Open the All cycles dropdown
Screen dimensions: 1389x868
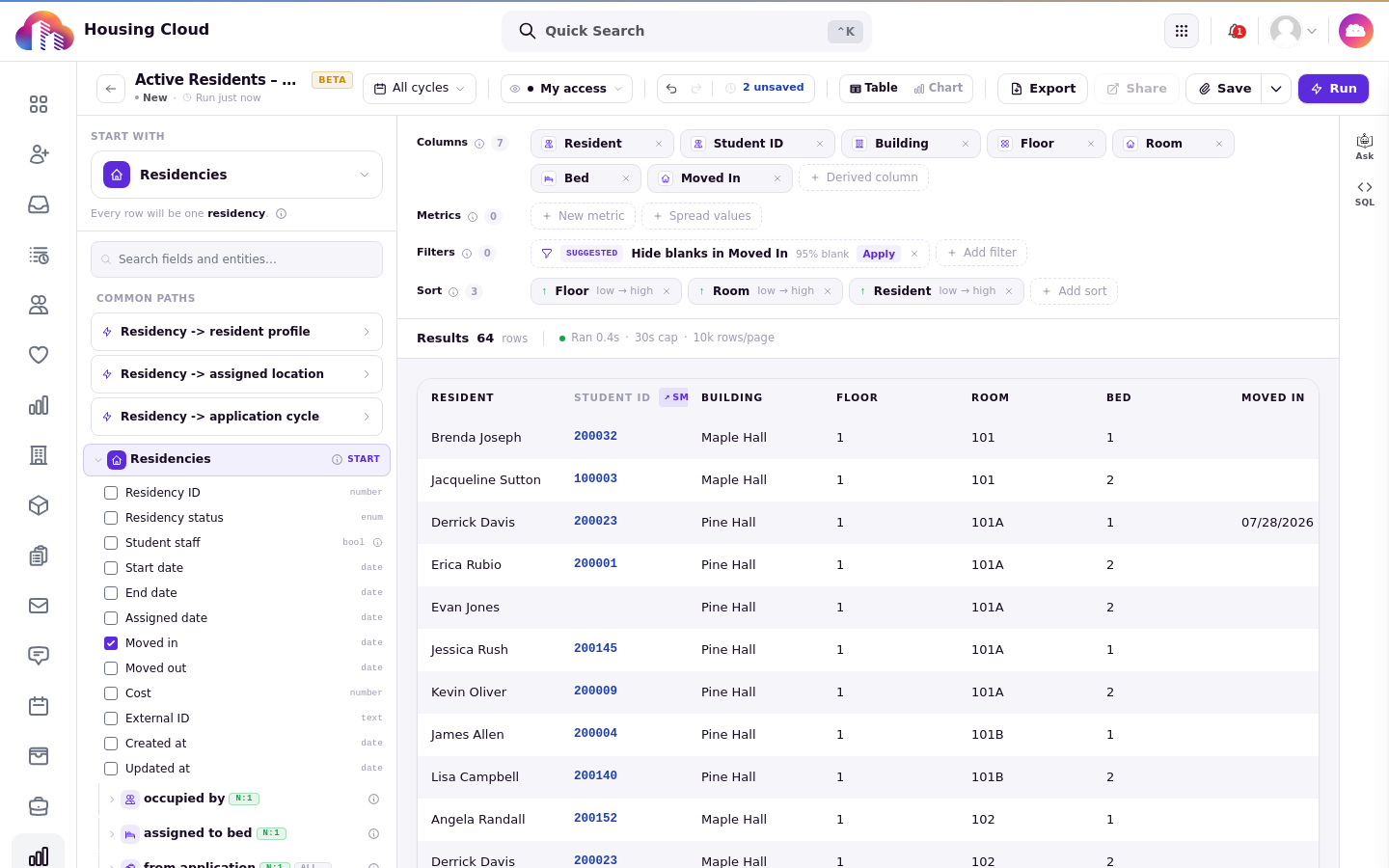point(420,88)
